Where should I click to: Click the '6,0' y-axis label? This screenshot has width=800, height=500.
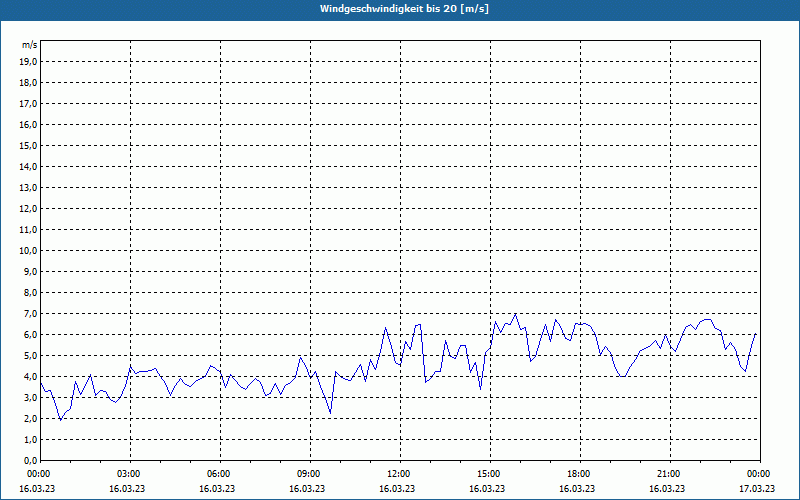31,335
